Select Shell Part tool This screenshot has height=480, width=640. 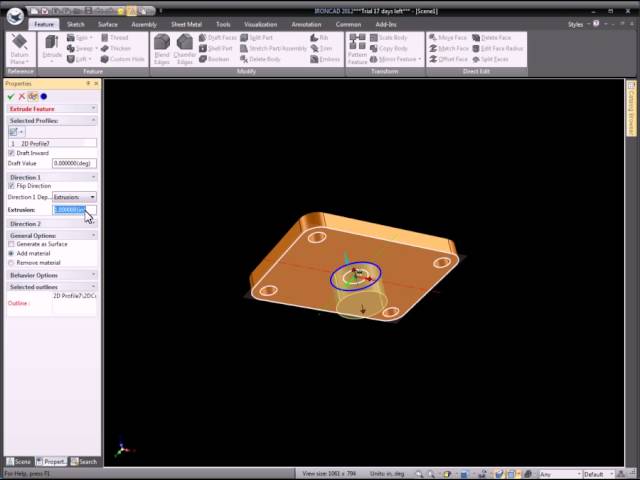(x=216, y=48)
